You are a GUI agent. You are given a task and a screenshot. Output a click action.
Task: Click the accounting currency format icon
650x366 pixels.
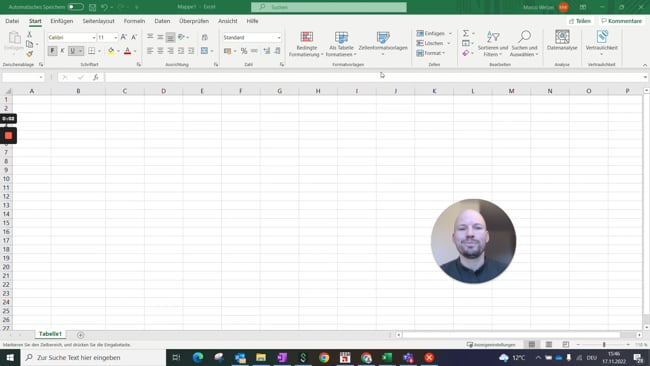point(227,51)
